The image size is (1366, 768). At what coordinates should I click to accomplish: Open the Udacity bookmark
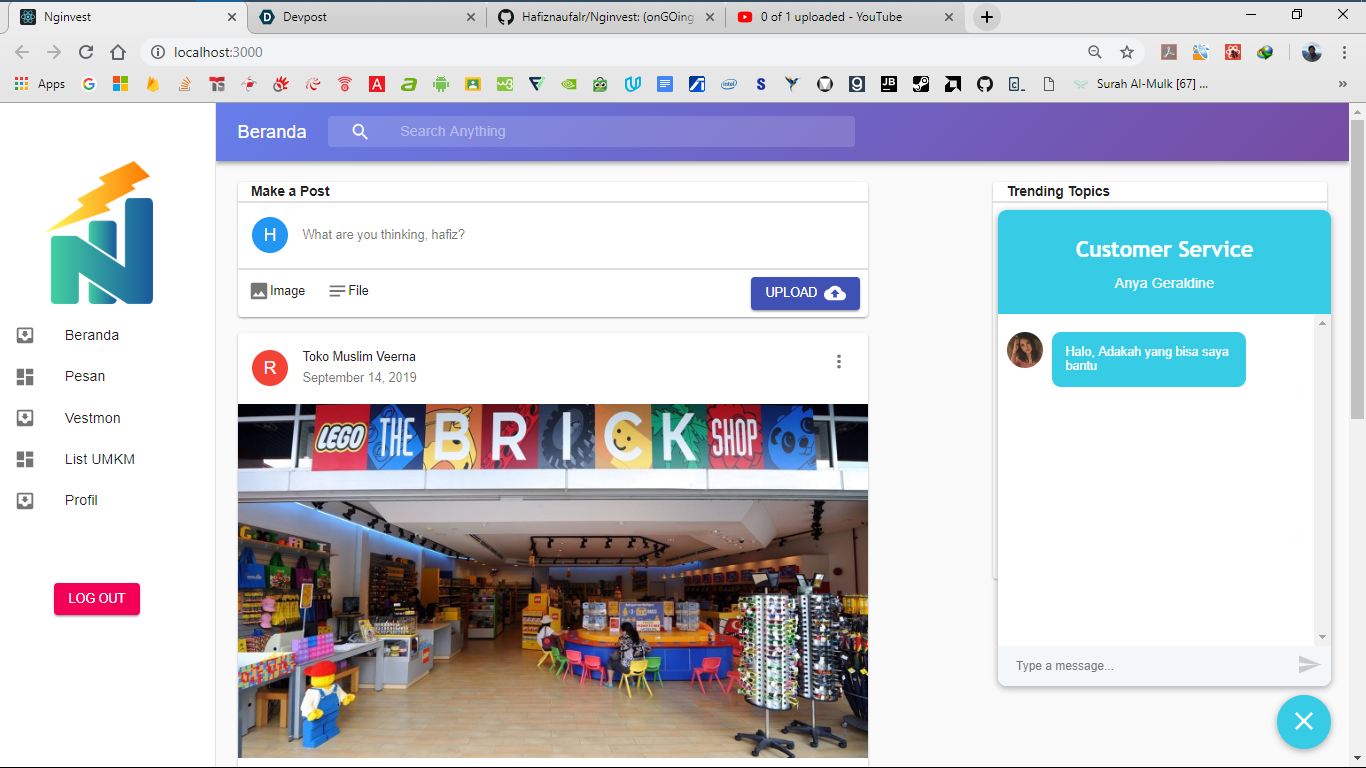coord(633,84)
